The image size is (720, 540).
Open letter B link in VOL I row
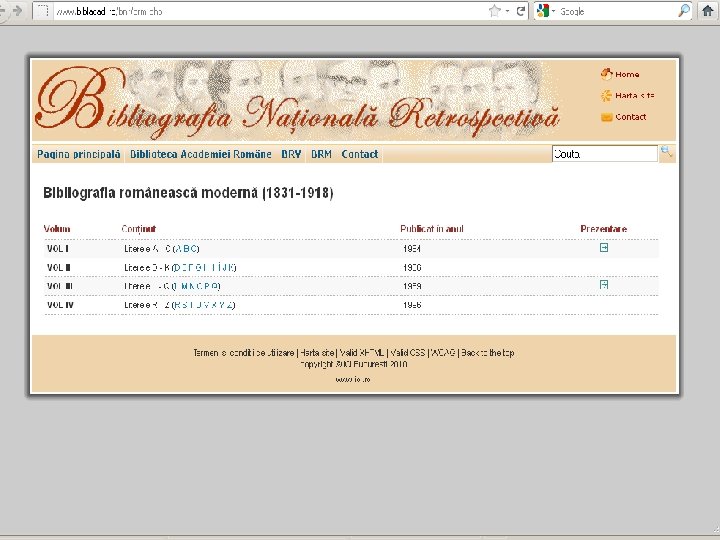186,248
